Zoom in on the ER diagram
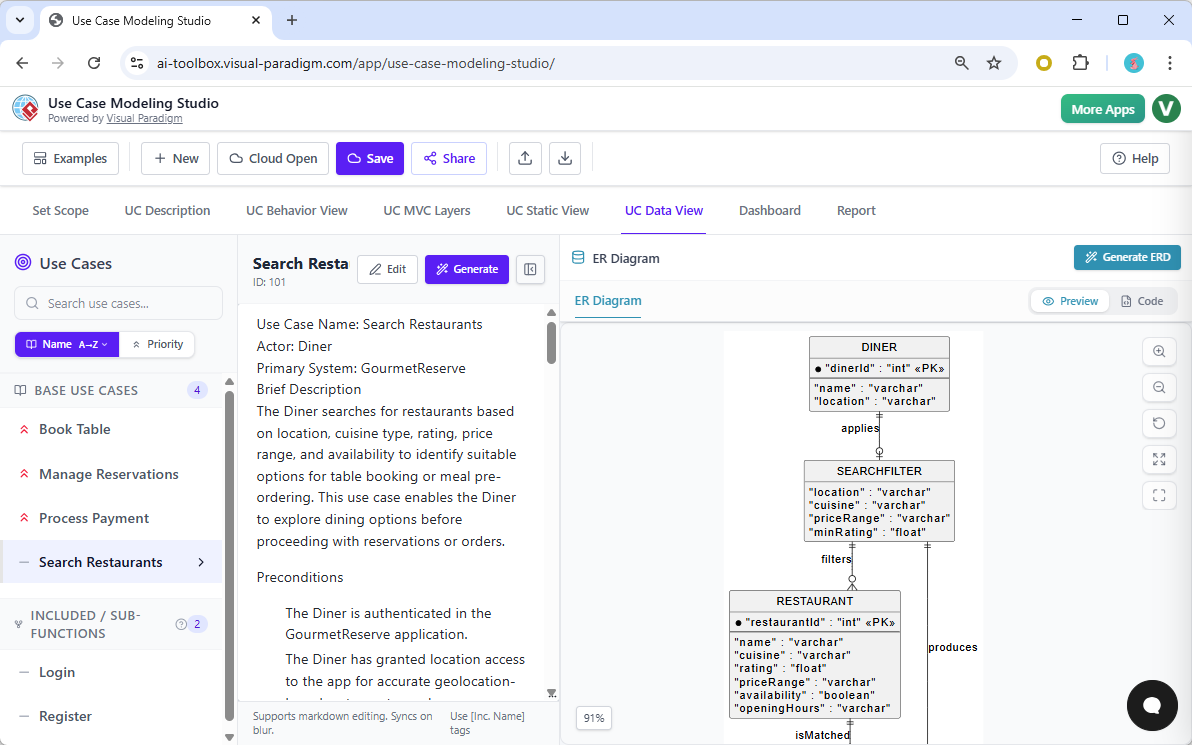 pos(1159,352)
